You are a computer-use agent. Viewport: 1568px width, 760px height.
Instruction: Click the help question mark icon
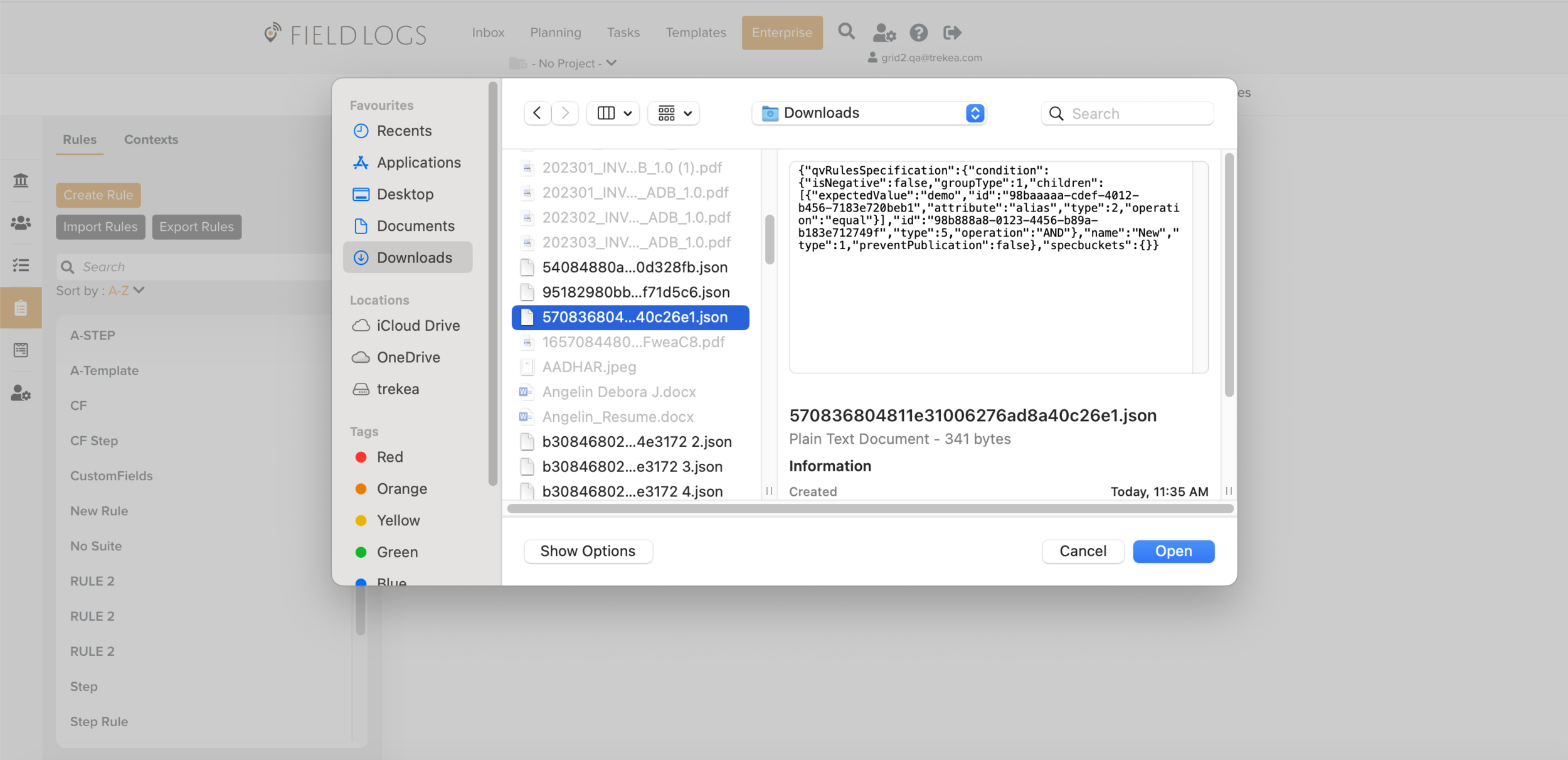918,33
